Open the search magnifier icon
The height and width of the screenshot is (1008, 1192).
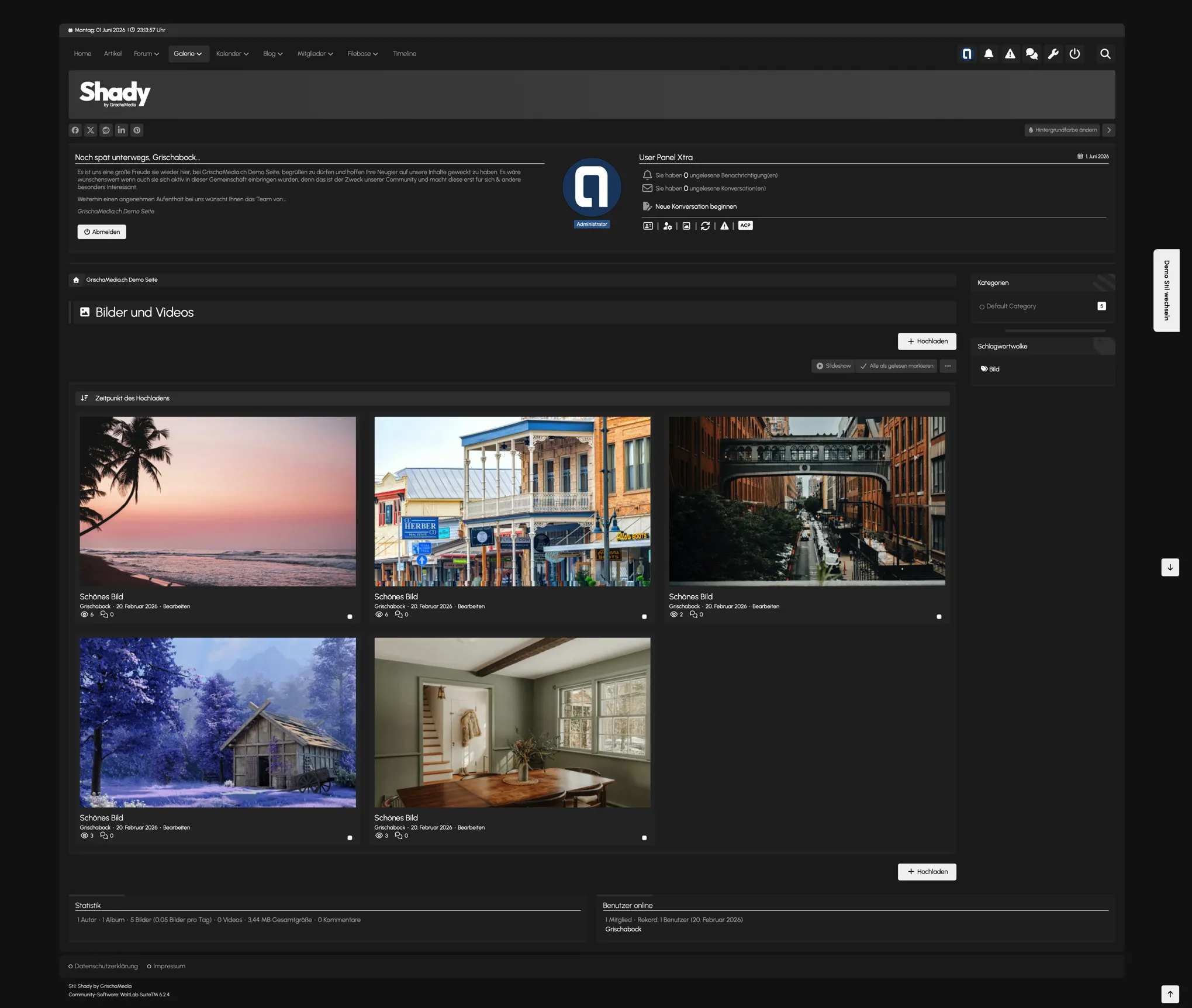point(1105,54)
